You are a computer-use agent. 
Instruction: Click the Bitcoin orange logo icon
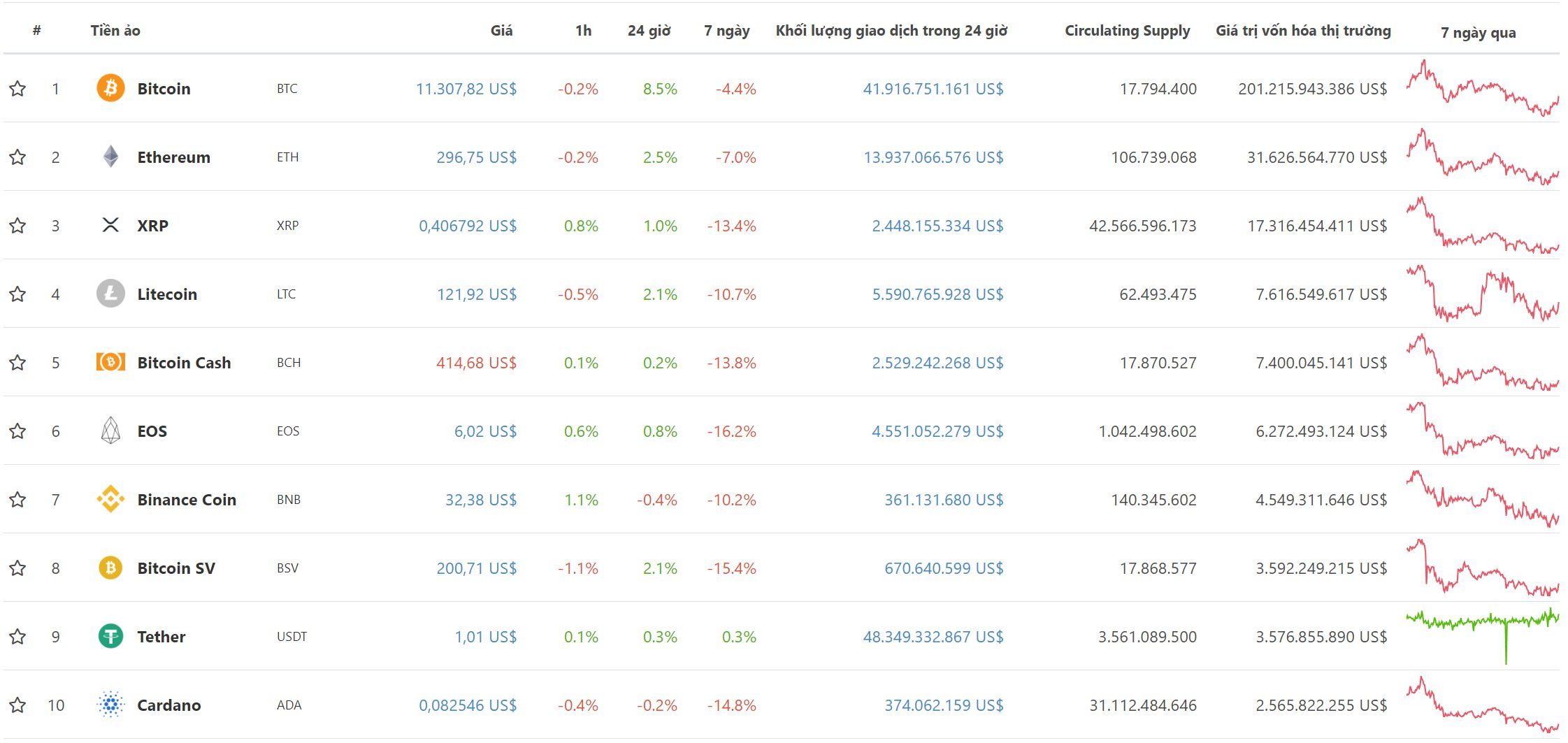(110, 88)
